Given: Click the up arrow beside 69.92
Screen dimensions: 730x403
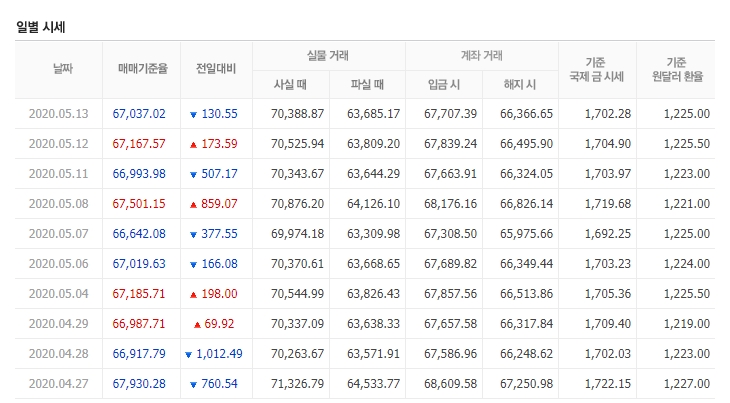Looking at the screenshot, I should pos(197,325).
